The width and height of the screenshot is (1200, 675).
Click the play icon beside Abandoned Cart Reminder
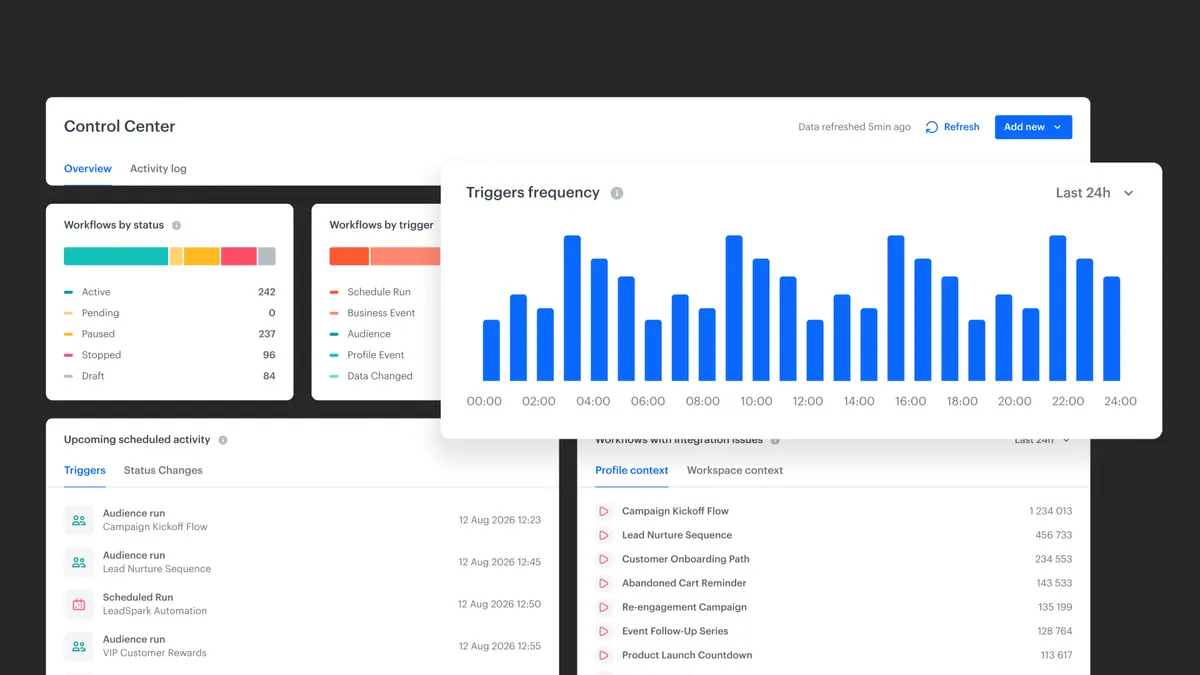(x=604, y=583)
